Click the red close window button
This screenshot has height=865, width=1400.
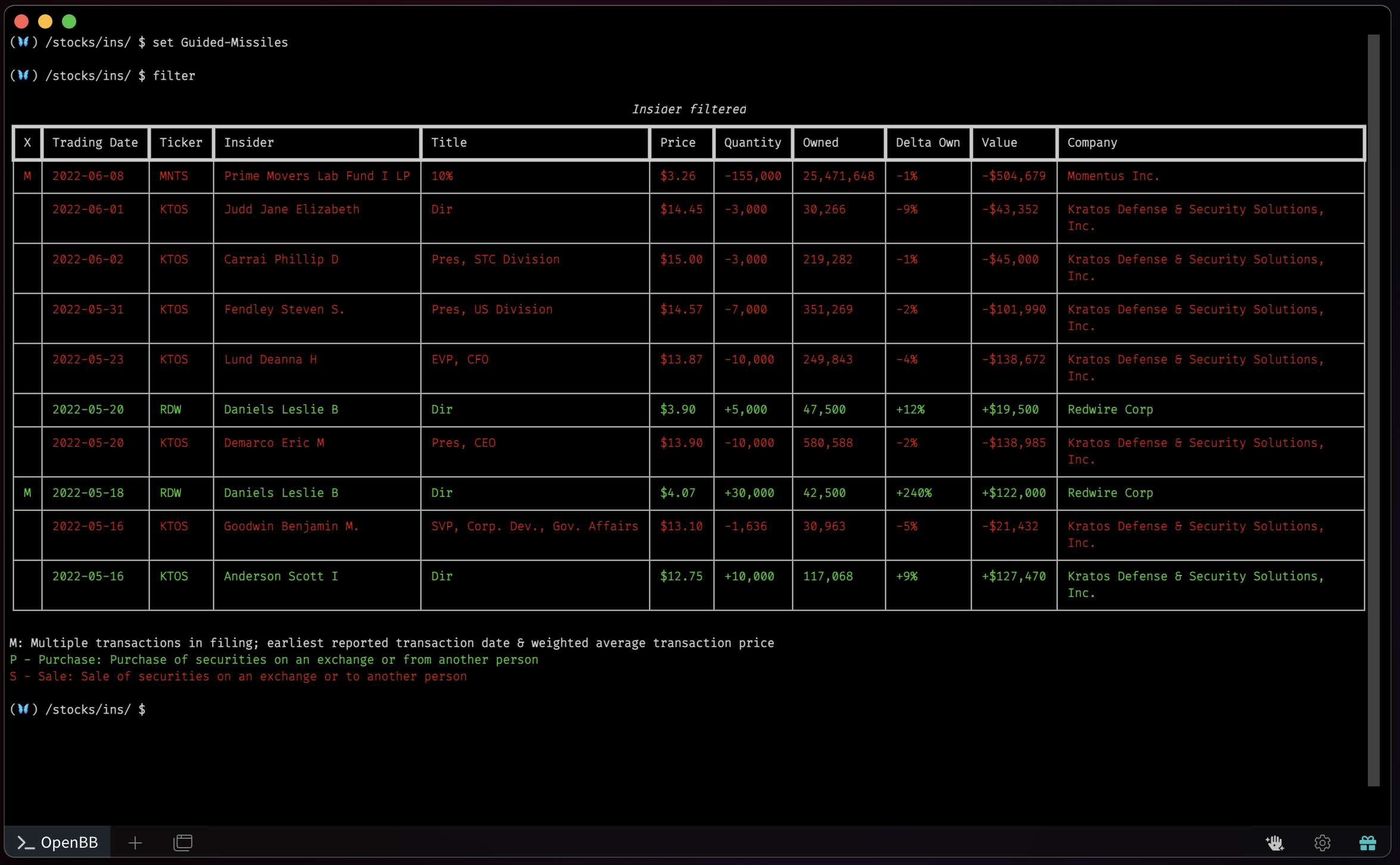[21, 21]
